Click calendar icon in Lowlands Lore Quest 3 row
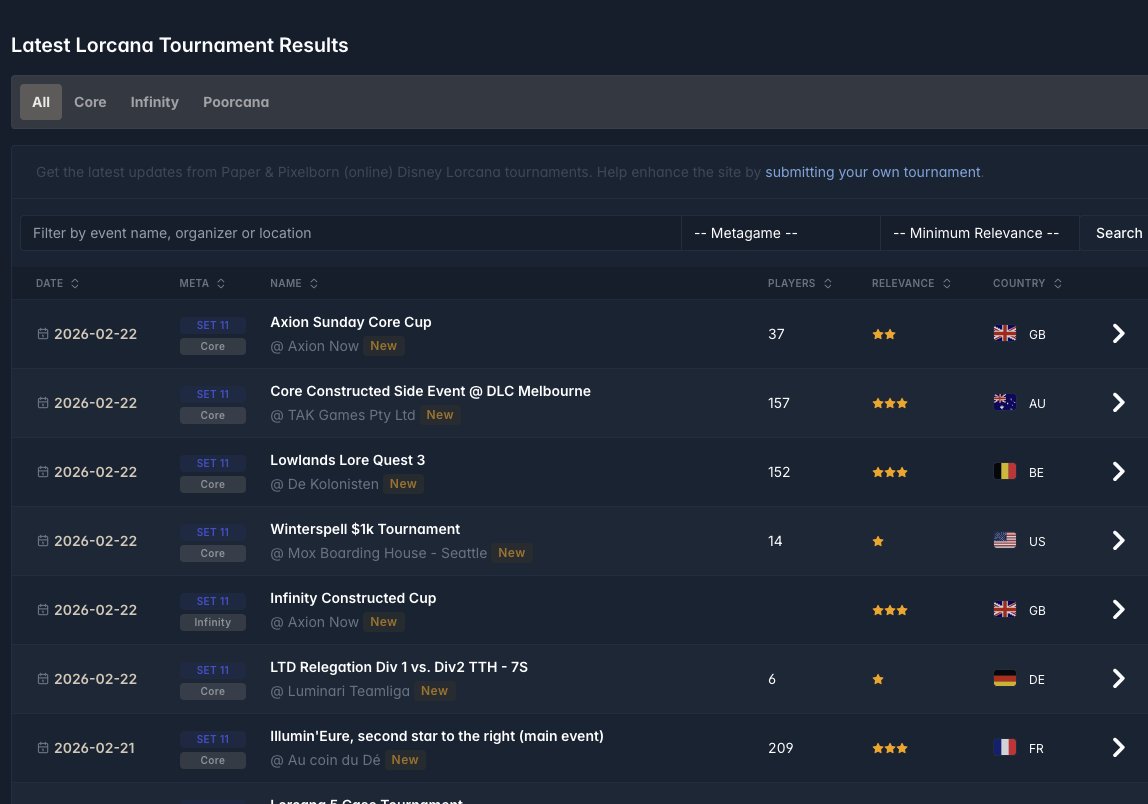The width and height of the screenshot is (1148, 804). point(43,472)
